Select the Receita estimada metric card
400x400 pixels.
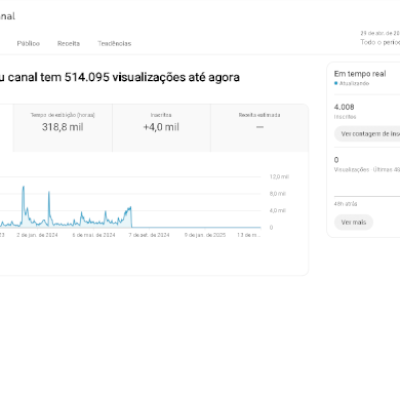[260, 128]
